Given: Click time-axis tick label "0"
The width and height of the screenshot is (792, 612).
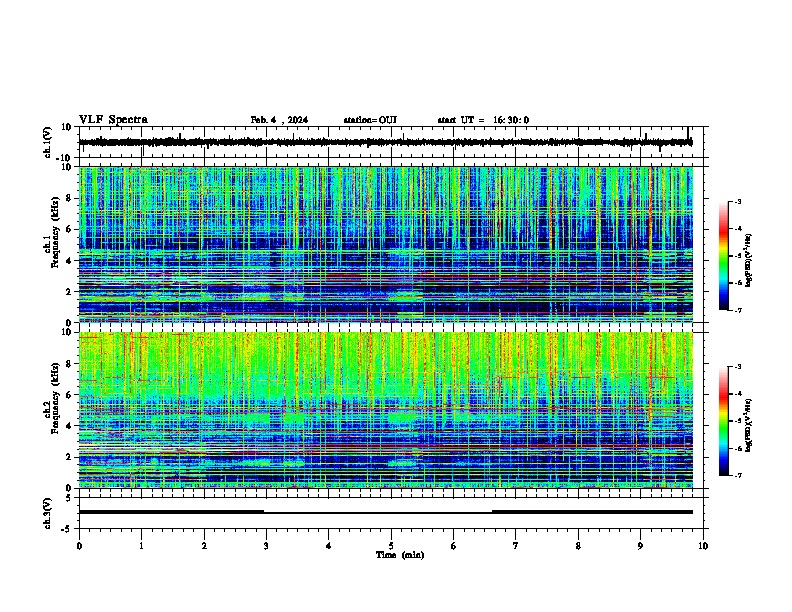Looking at the screenshot, I should [x=79, y=546].
